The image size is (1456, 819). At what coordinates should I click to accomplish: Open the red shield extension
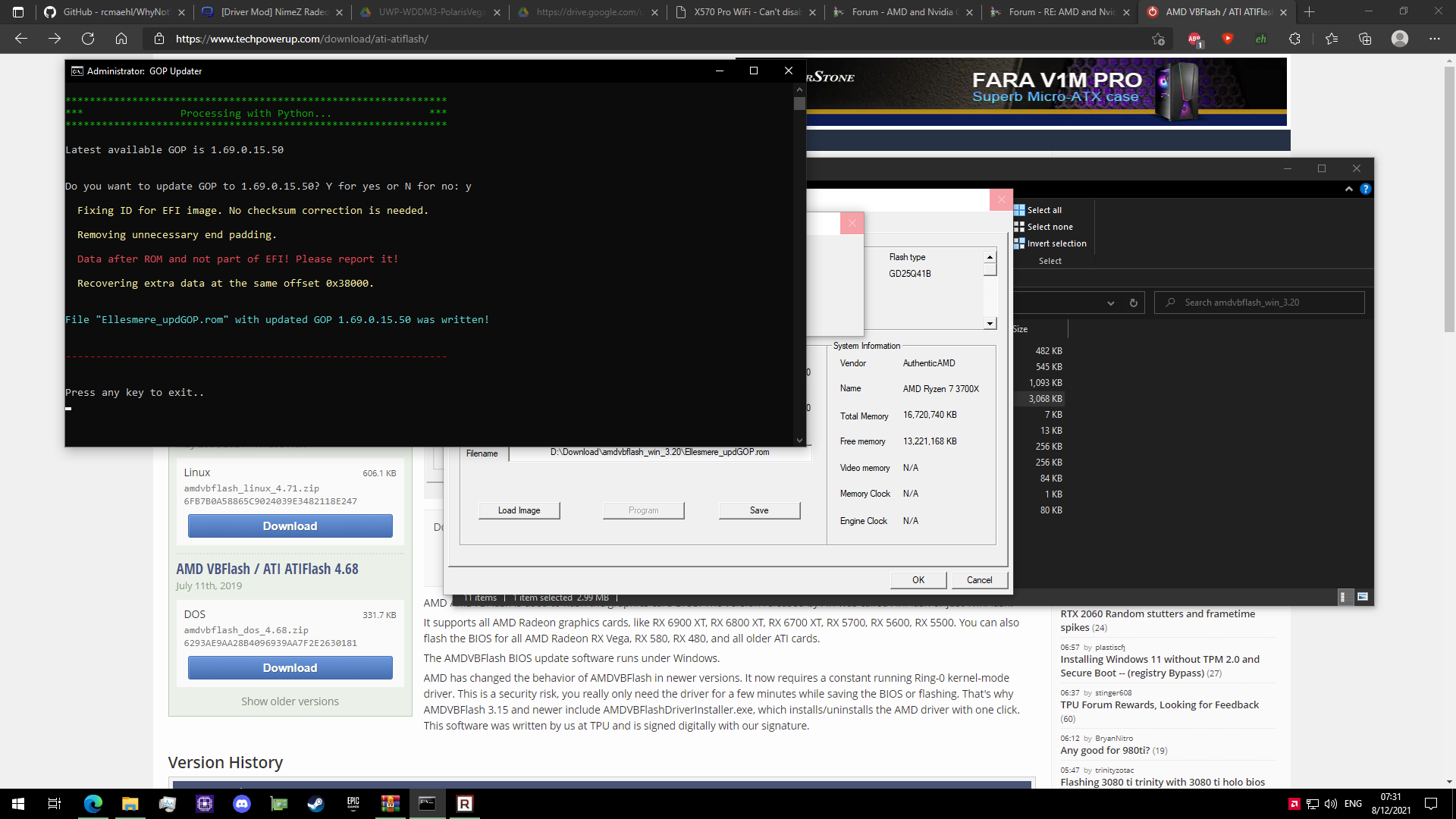(x=1228, y=39)
